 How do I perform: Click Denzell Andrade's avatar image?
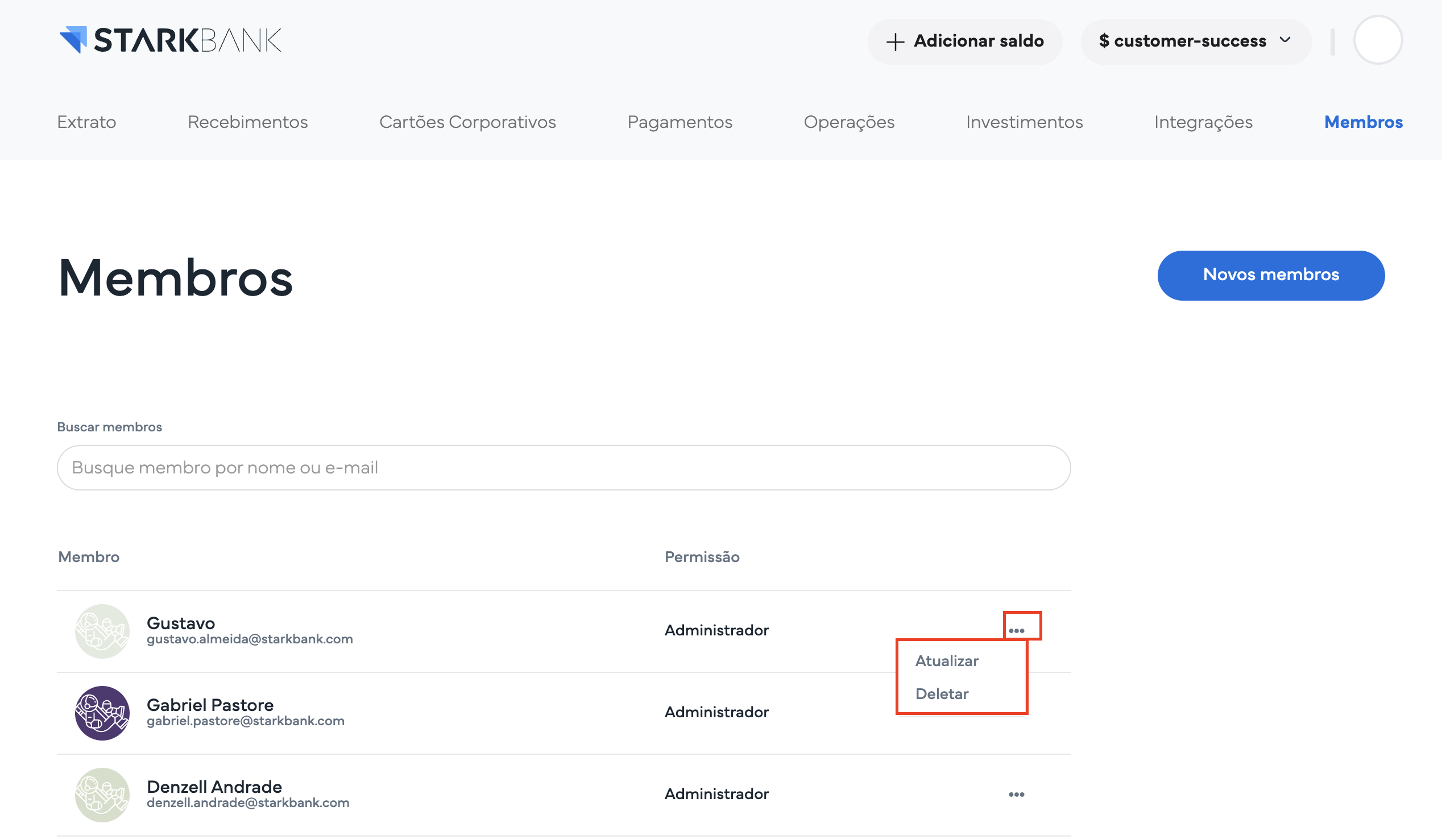click(x=102, y=795)
